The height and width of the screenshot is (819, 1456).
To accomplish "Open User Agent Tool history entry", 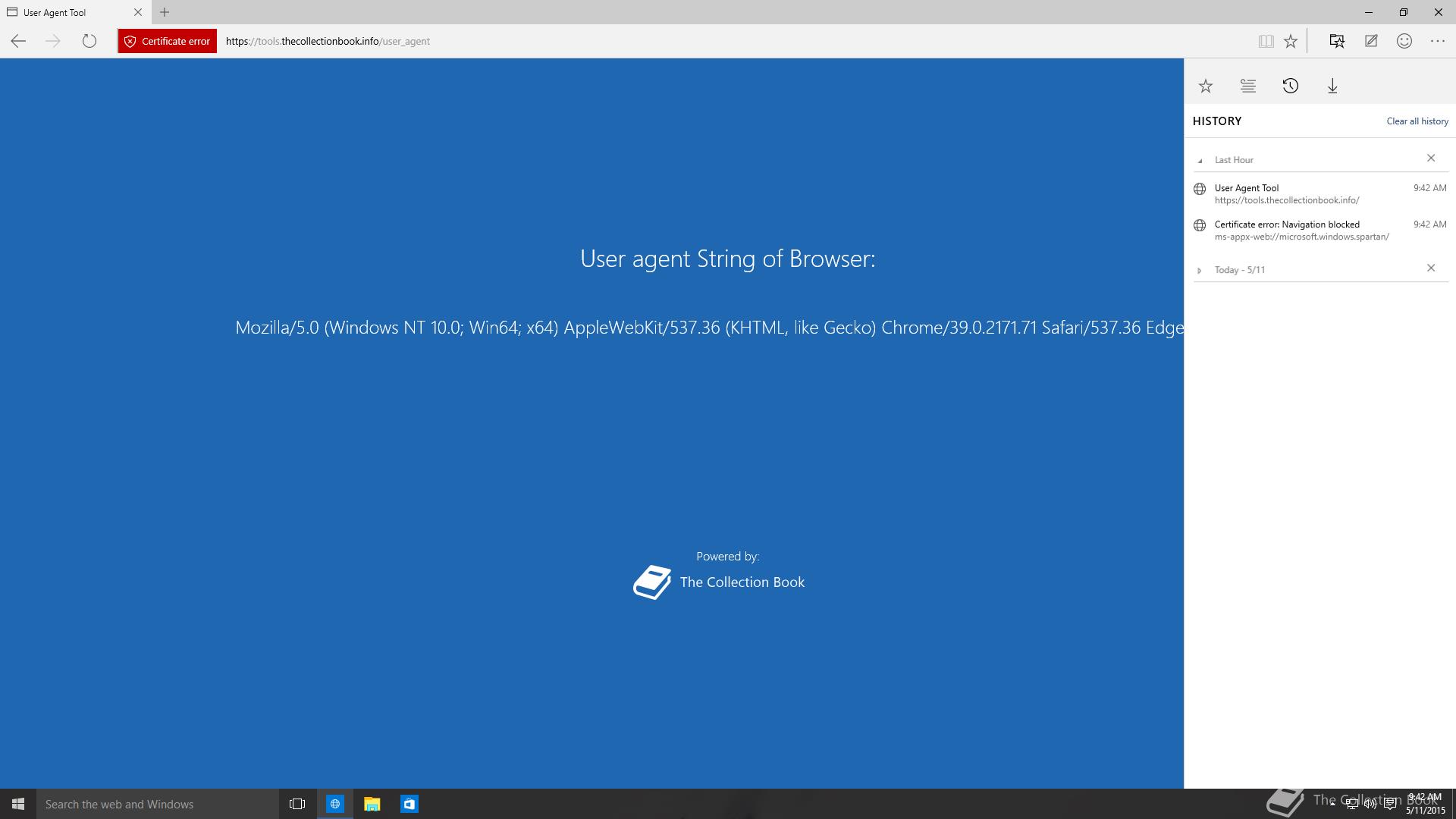I will point(1320,193).
